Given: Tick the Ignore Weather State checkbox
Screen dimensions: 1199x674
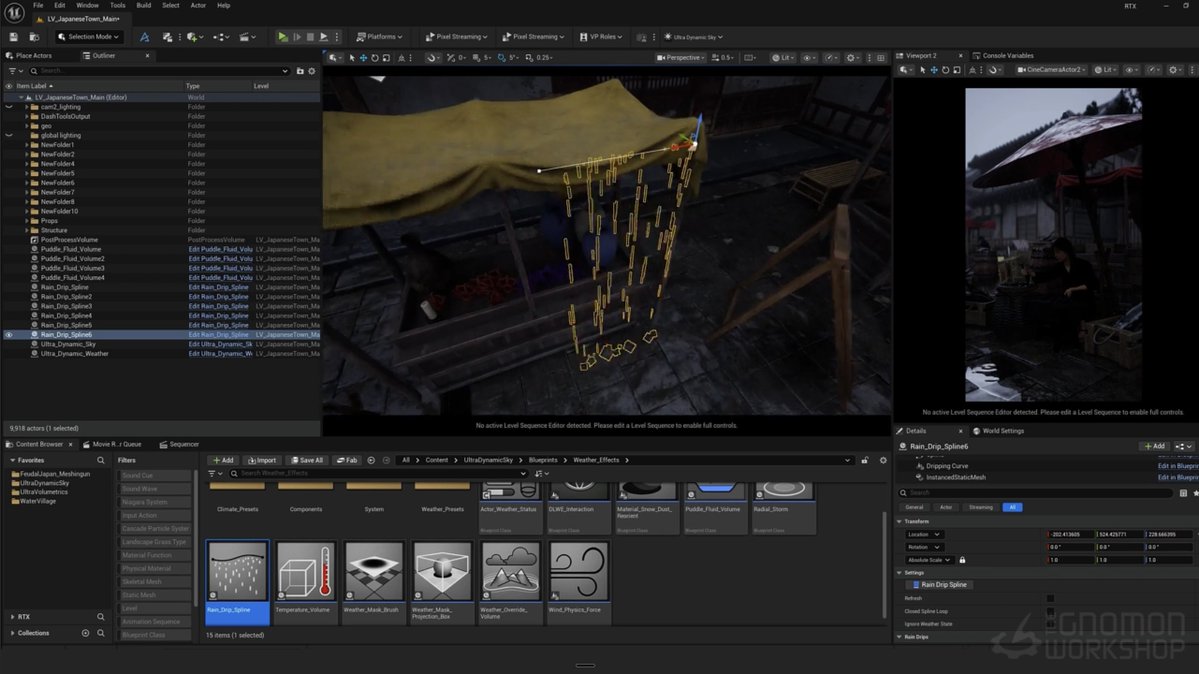Looking at the screenshot, I should pos(1050,624).
